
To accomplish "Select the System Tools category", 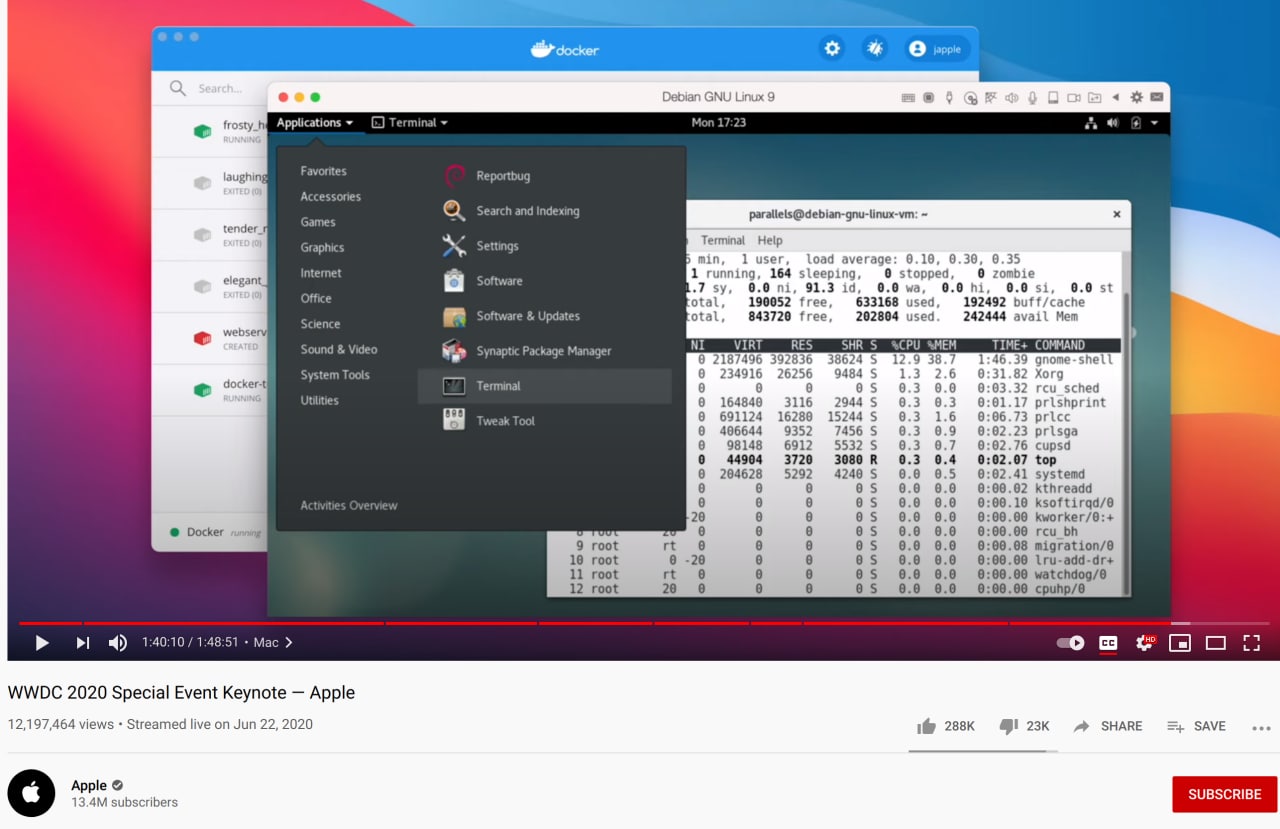I will 335,375.
